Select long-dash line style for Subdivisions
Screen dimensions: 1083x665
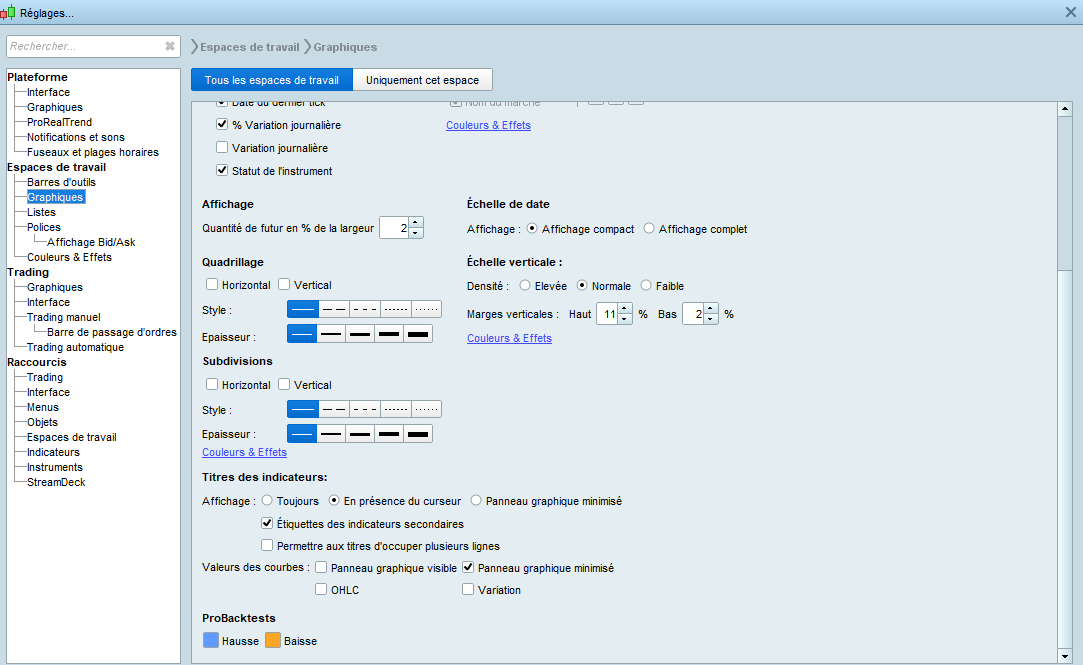[x=334, y=409]
